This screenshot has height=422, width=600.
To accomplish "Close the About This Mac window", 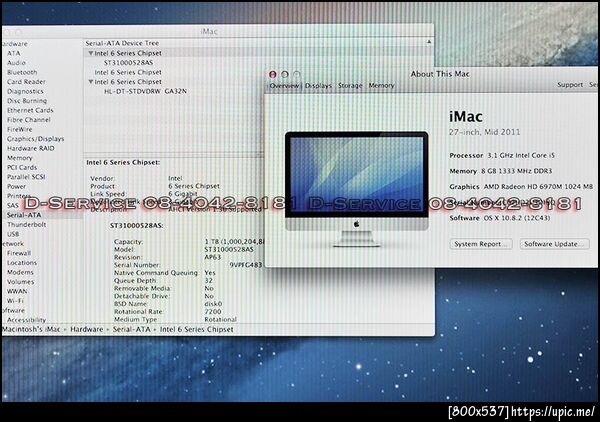I will point(272,74).
